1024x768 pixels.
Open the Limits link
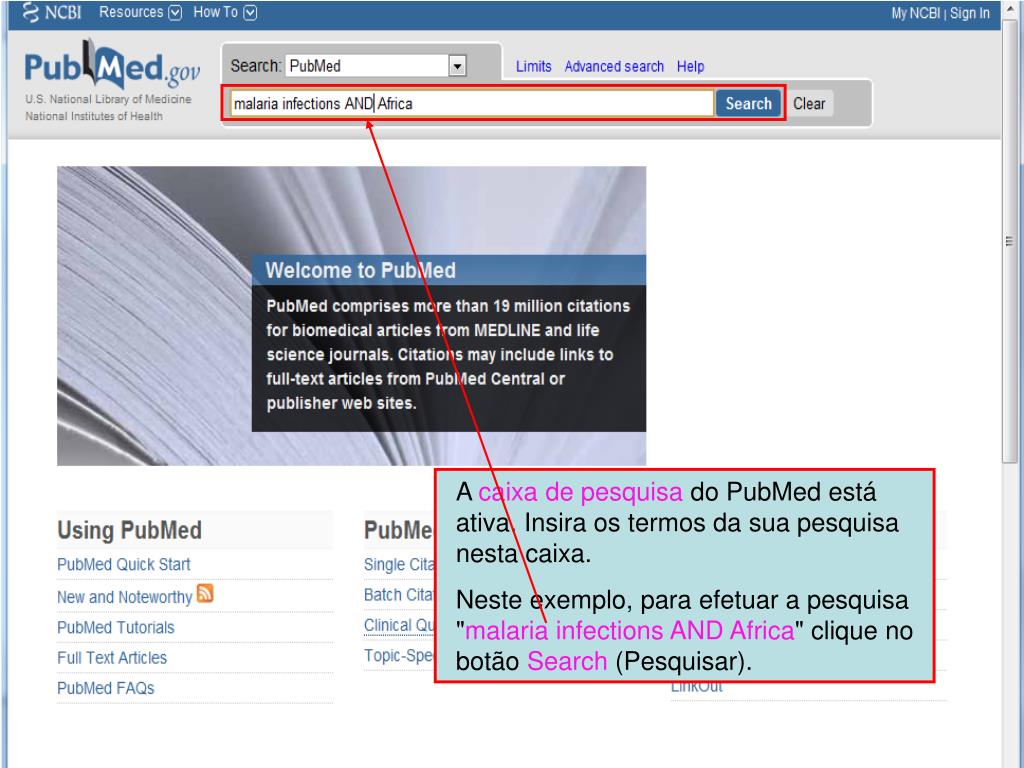[533, 67]
